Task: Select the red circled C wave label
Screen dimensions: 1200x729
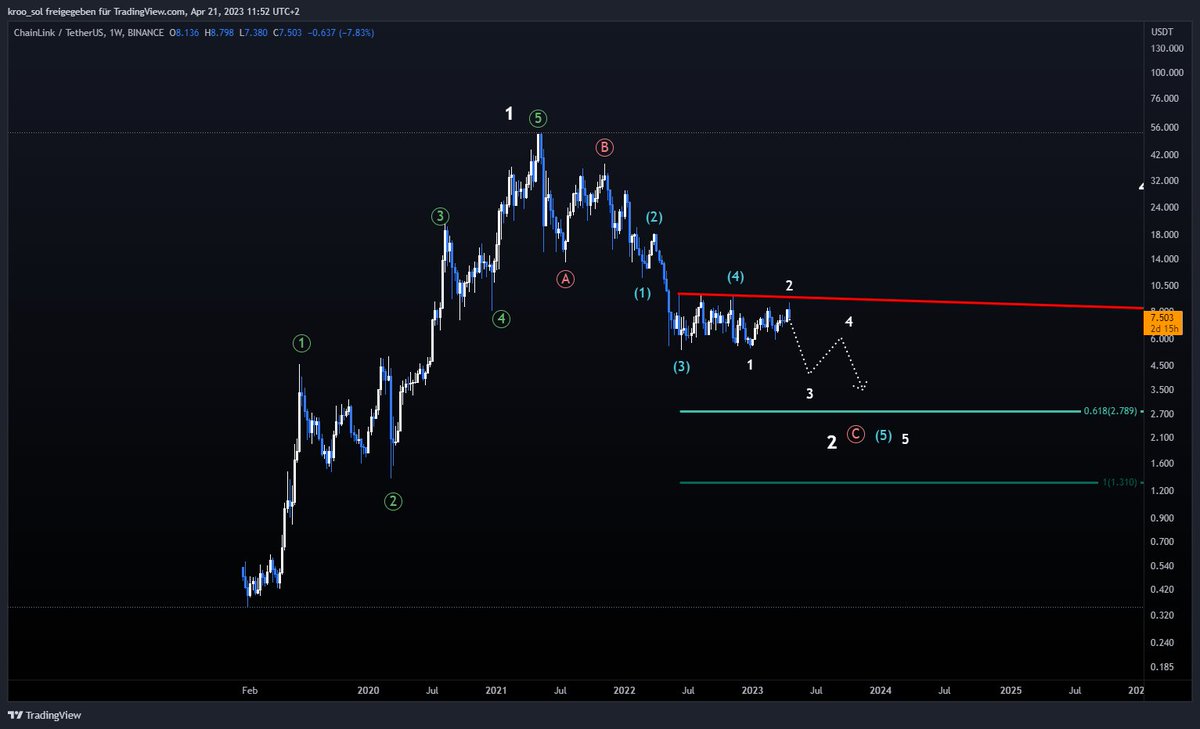Action: 856,434
